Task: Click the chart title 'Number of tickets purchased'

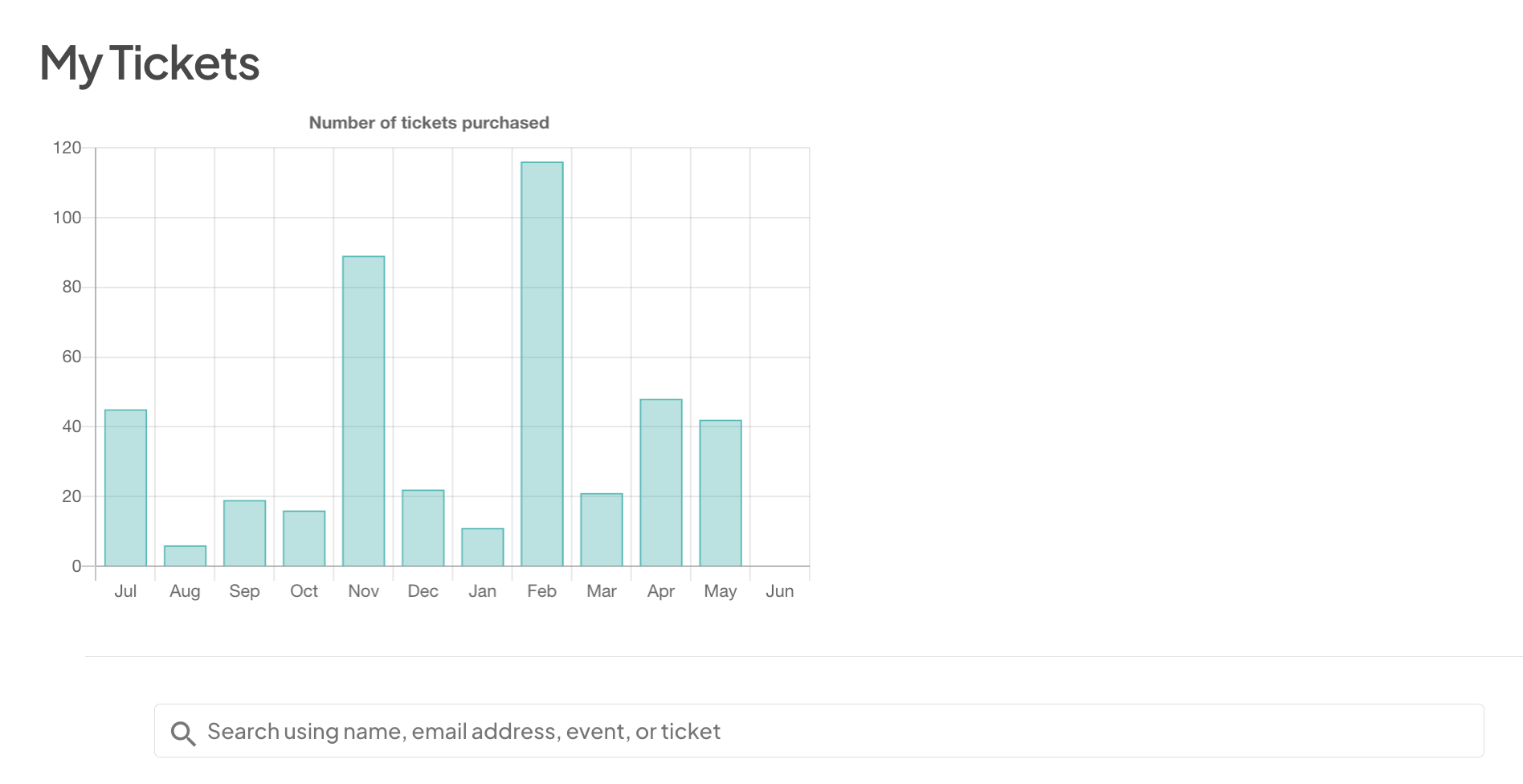Action: pyautogui.click(x=428, y=123)
